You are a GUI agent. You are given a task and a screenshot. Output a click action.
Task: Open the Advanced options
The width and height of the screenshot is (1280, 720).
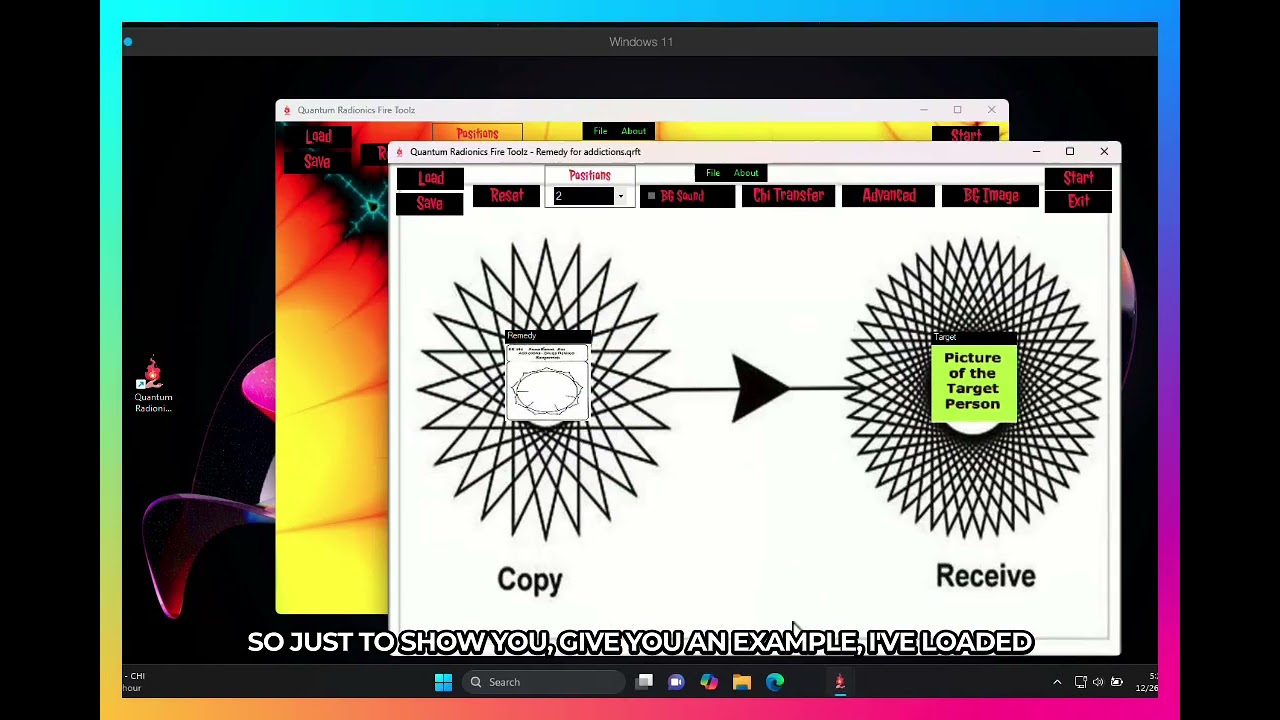(889, 196)
